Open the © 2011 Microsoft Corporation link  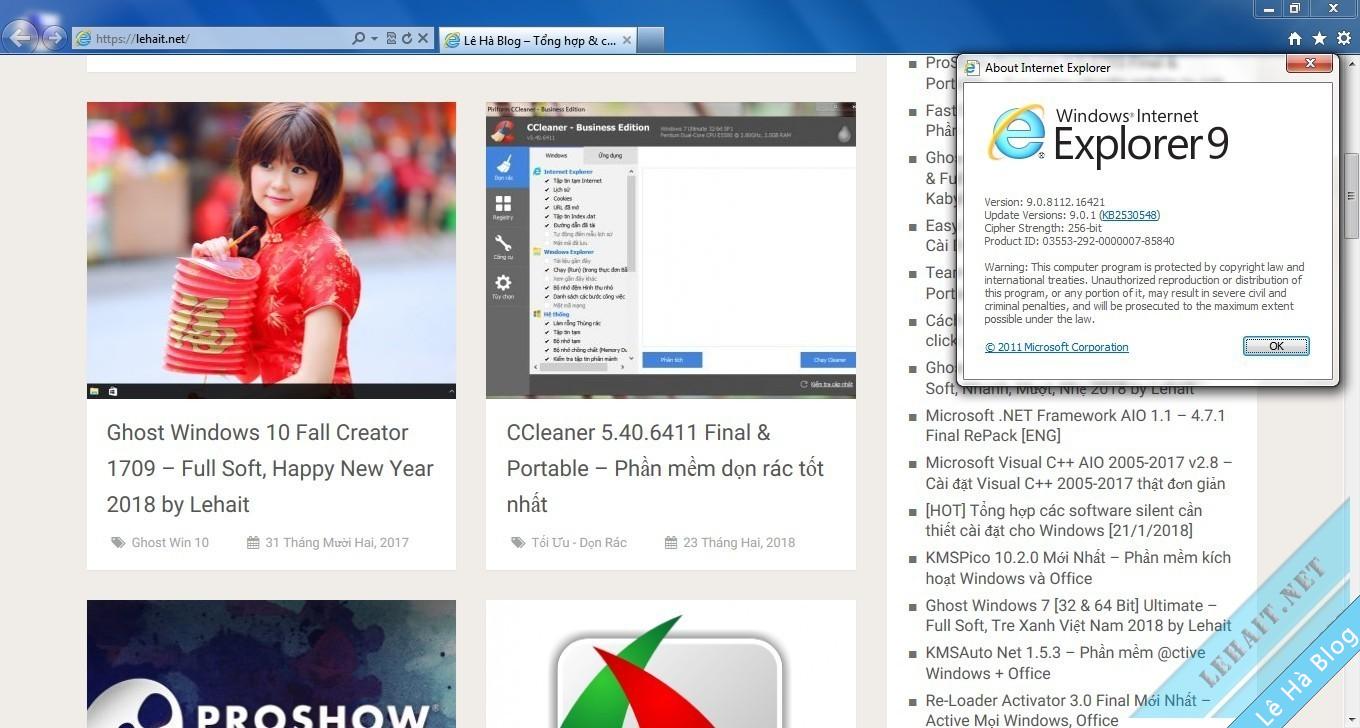point(1056,347)
